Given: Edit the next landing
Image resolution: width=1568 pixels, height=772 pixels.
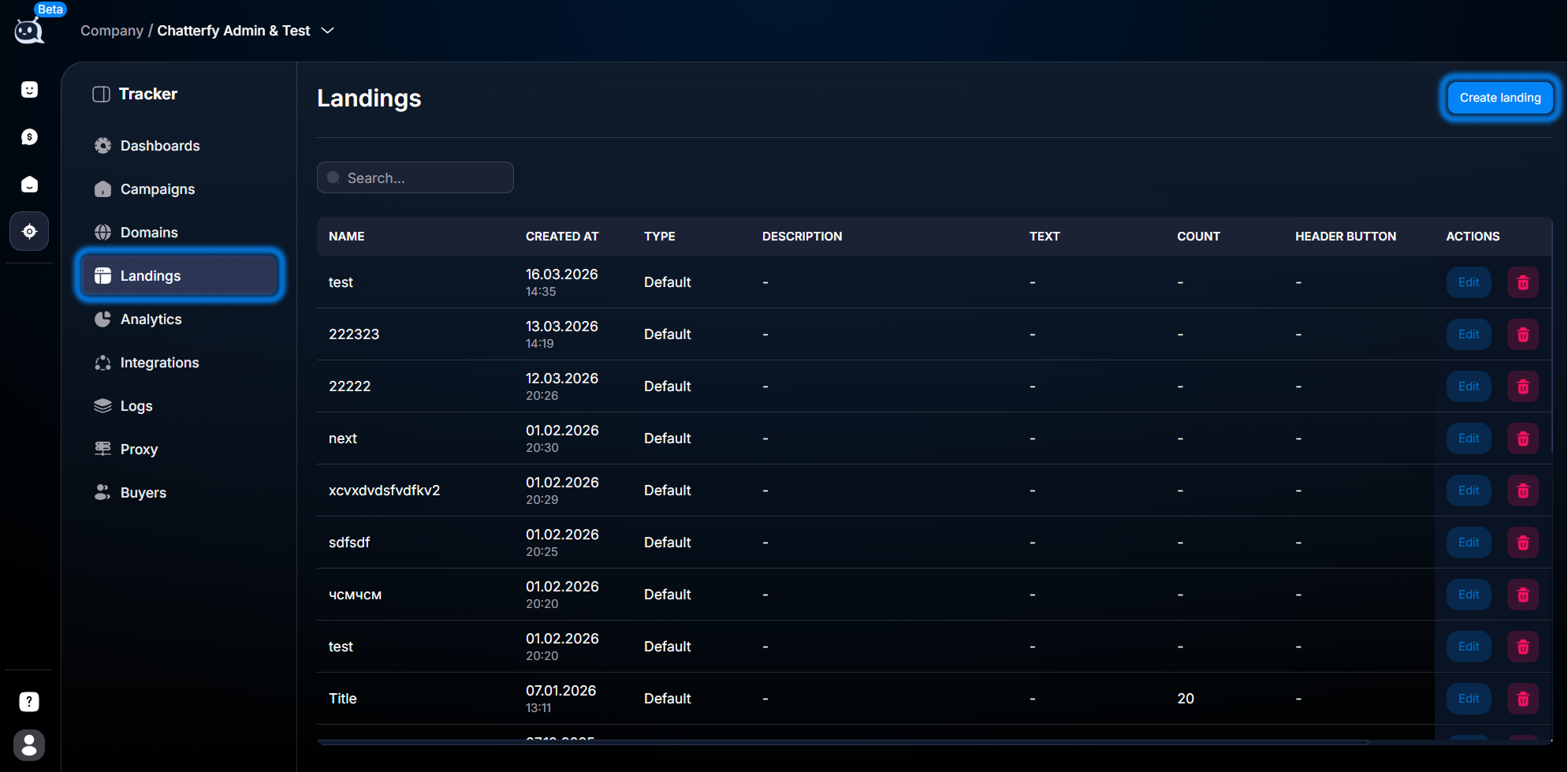Looking at the screenshot, I should [1469, 438].
